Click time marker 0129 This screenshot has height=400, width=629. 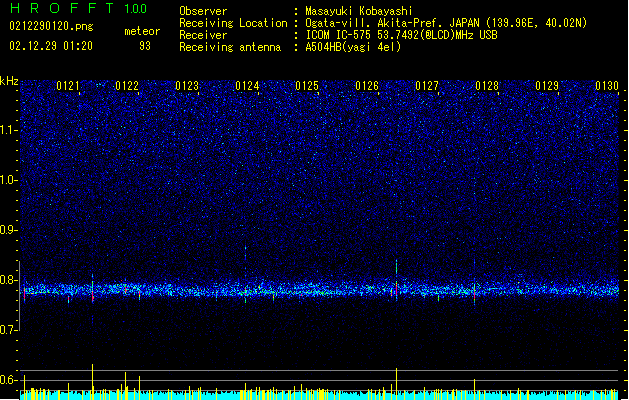[x=547, y=86]
